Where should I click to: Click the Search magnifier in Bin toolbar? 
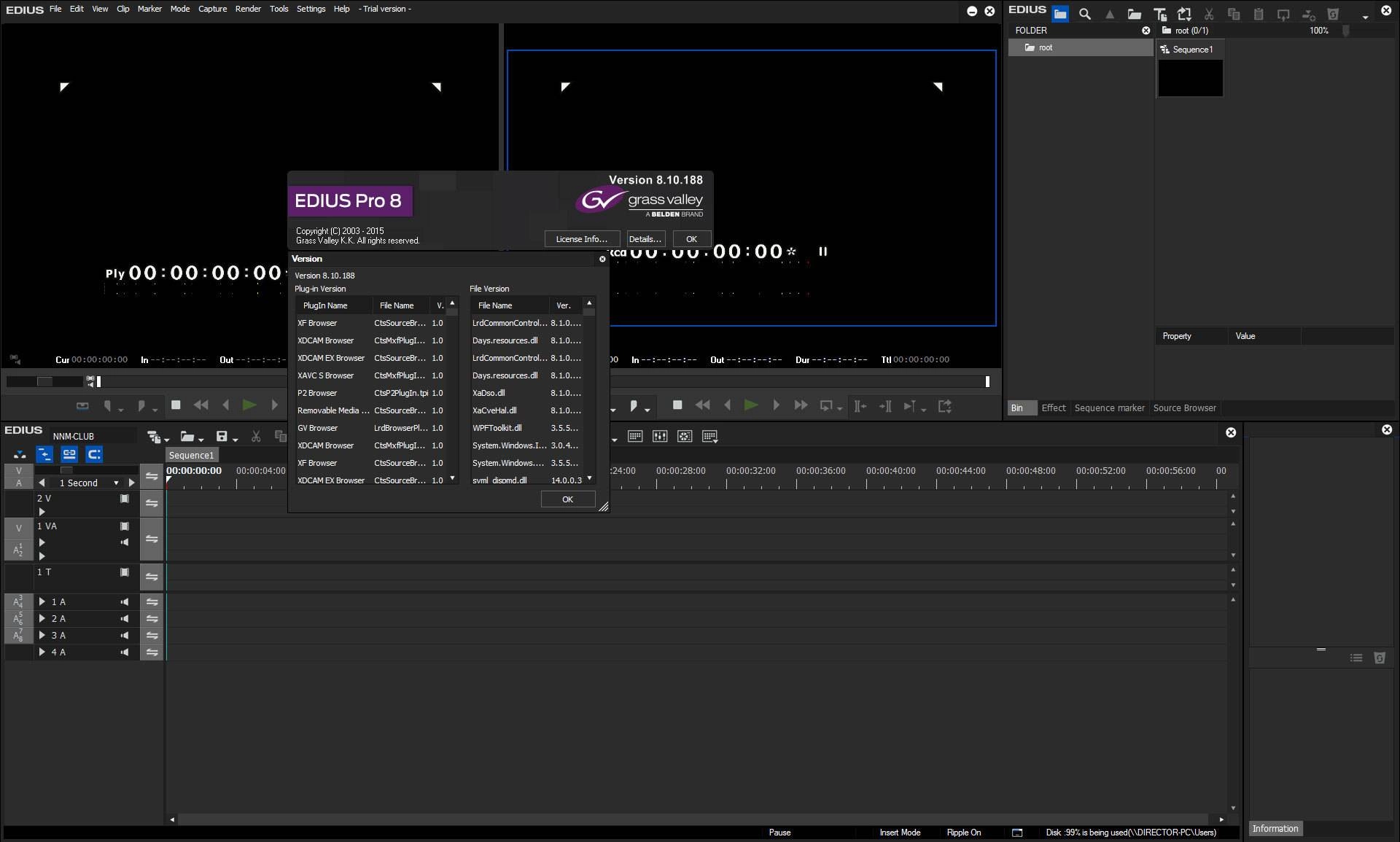click(x=1085, y=14)
